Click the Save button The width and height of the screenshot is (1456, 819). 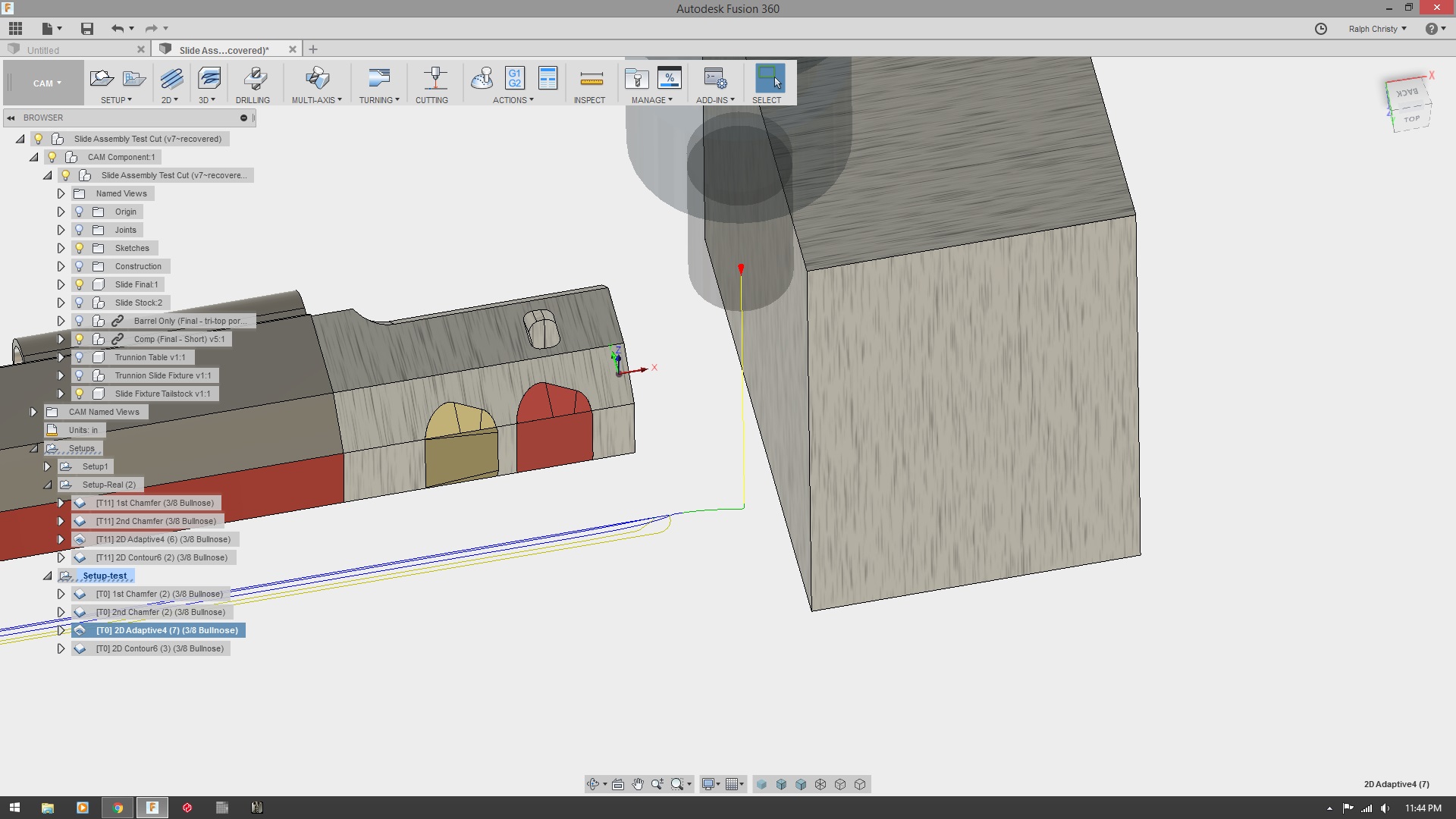point(86,28)
